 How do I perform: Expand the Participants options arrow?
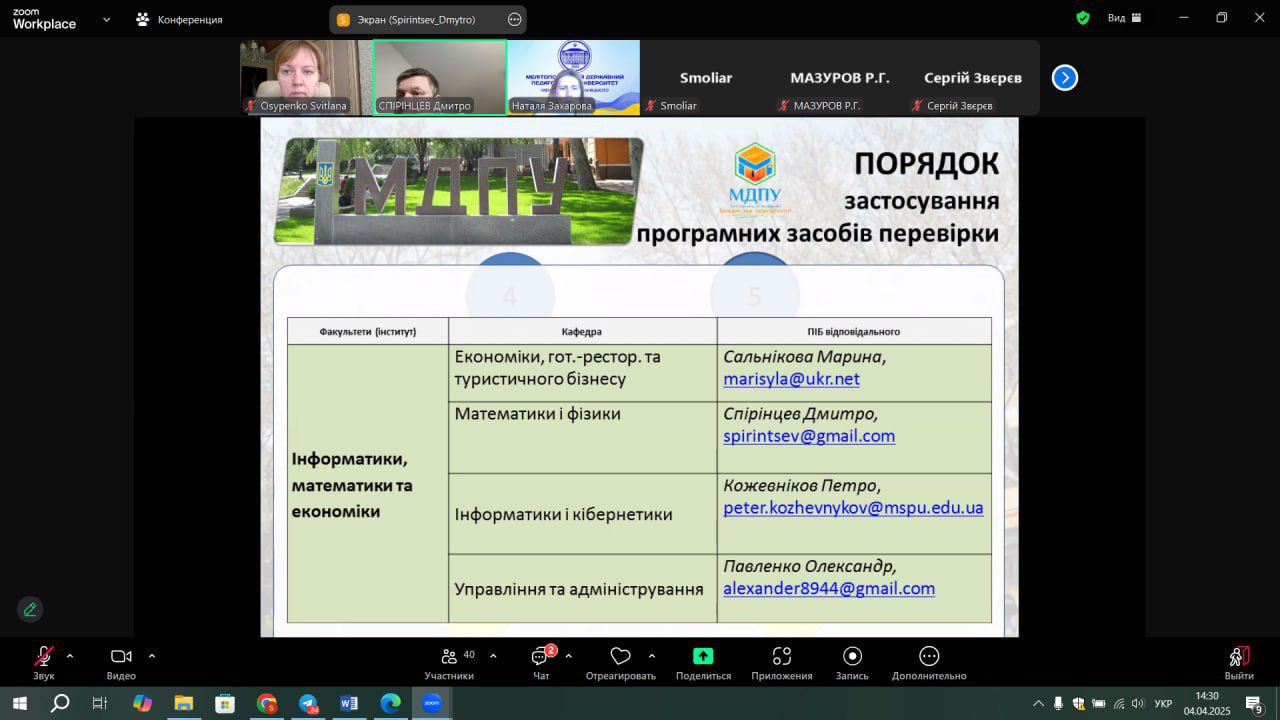pos(493,656)
